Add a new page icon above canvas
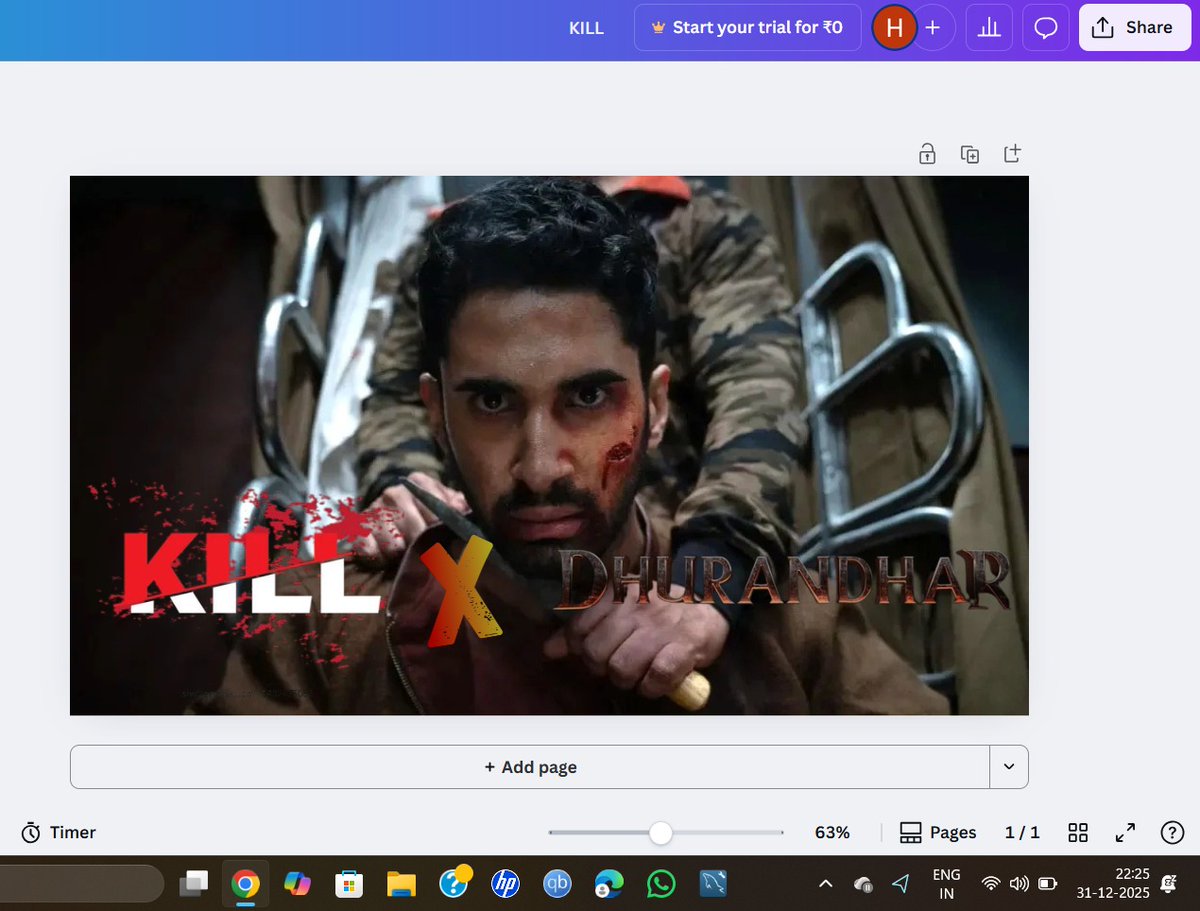Viewport: 1200px width, 911px height. (x=1012, y=154)
